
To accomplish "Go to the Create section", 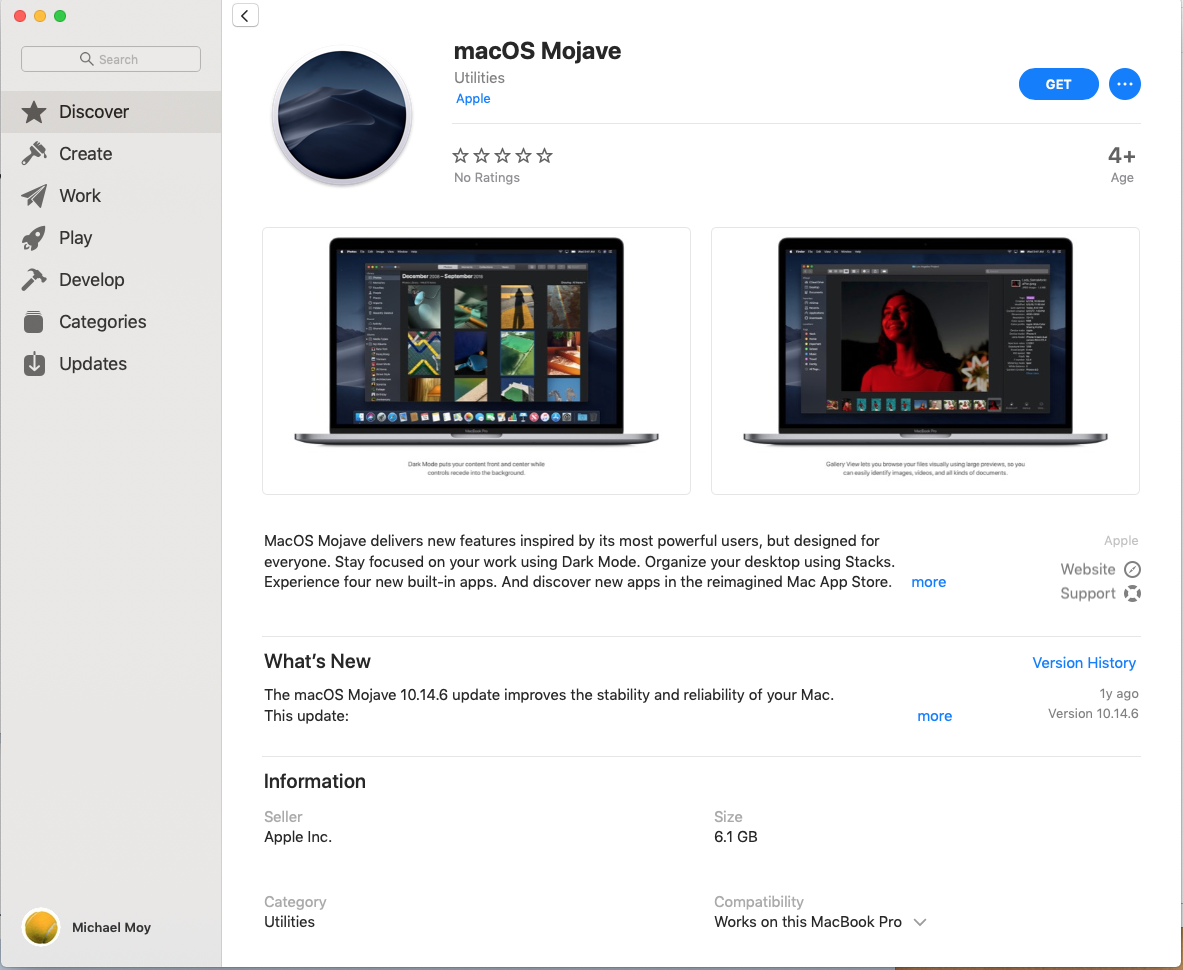I will [111, 154].
